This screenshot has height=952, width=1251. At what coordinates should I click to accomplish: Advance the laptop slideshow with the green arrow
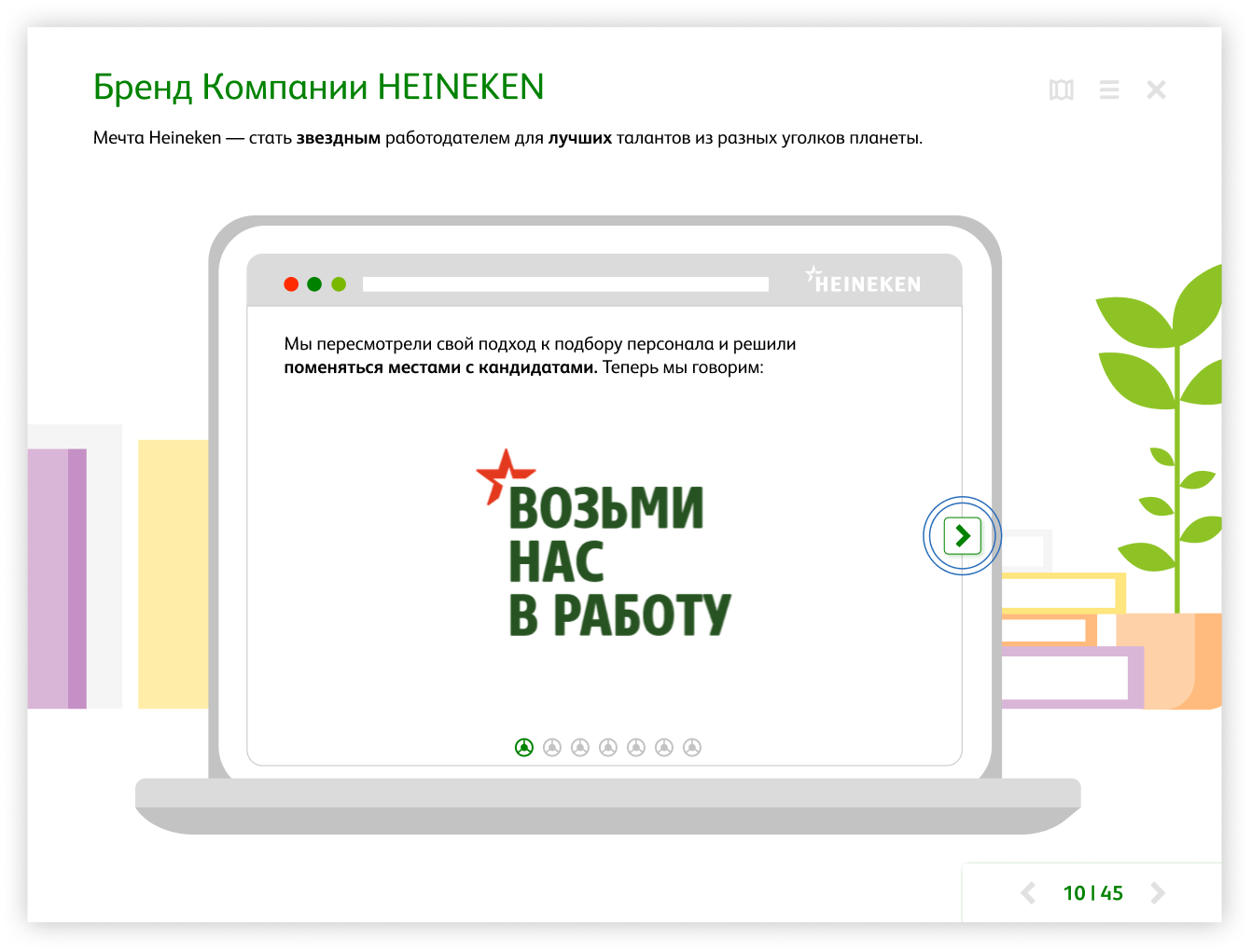pos(962,536)
